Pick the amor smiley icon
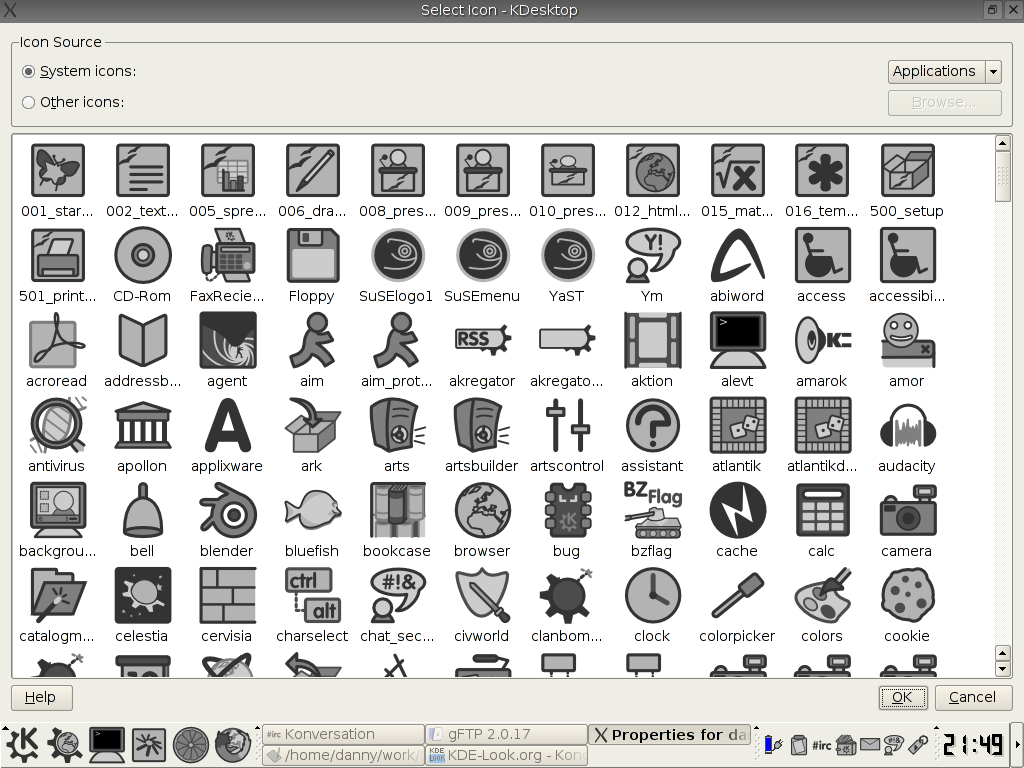1024x768 pixels. pyautogui.click(x=906, y=341)
